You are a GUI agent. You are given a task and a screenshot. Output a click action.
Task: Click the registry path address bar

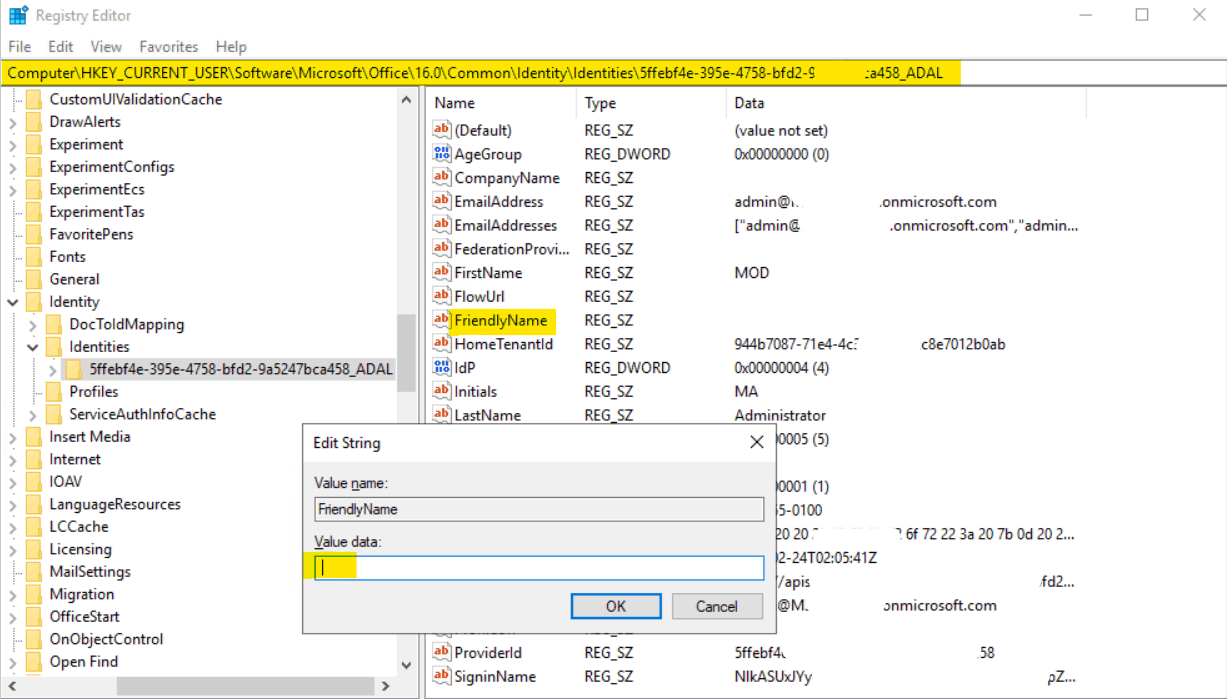(613, 73)
